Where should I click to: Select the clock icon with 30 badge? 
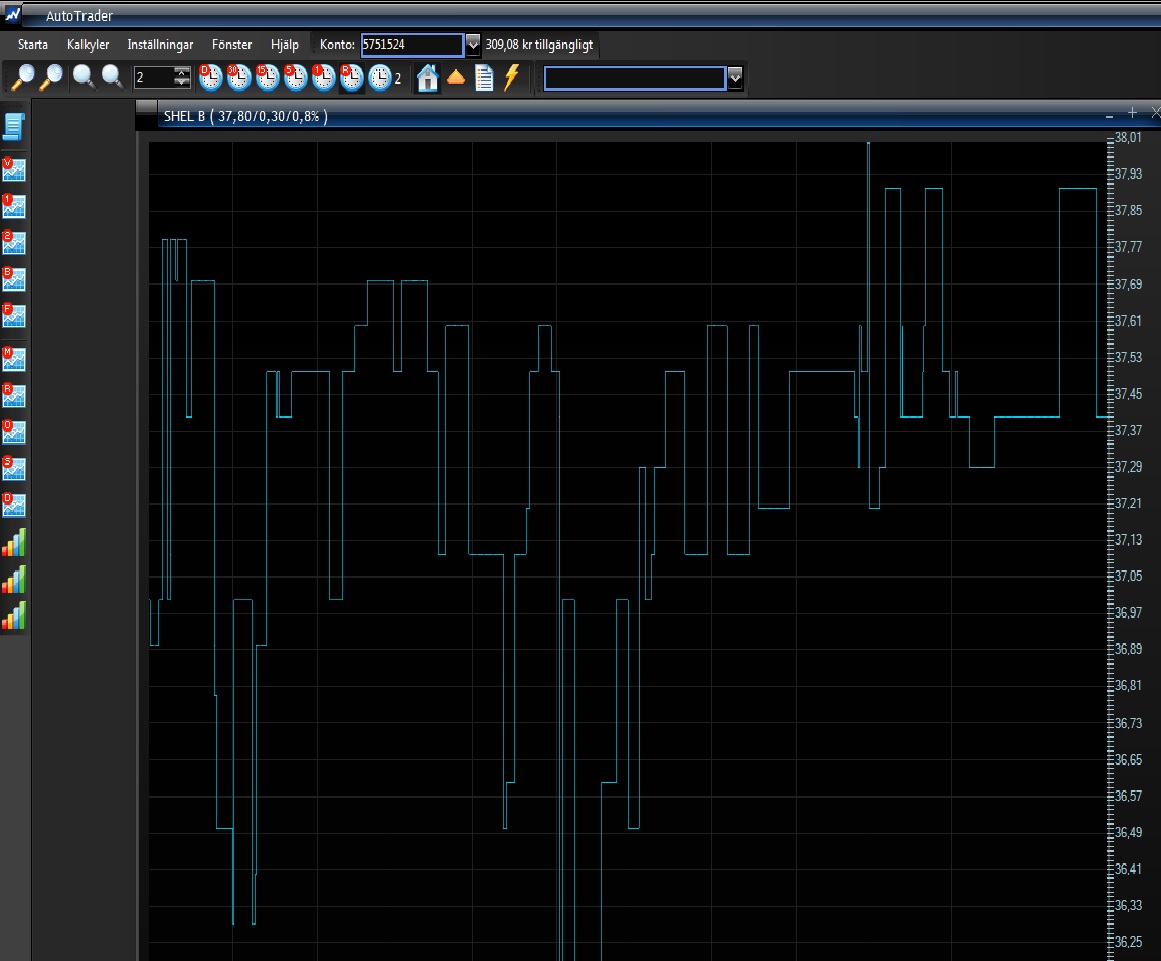pyautogui.click(x=239, y=78)
